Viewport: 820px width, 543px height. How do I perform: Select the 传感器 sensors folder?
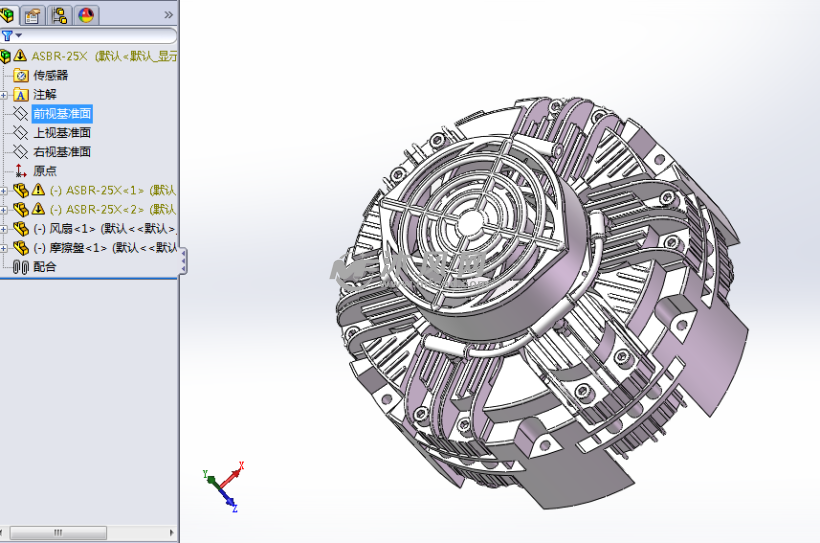click(x=50, y=75)
